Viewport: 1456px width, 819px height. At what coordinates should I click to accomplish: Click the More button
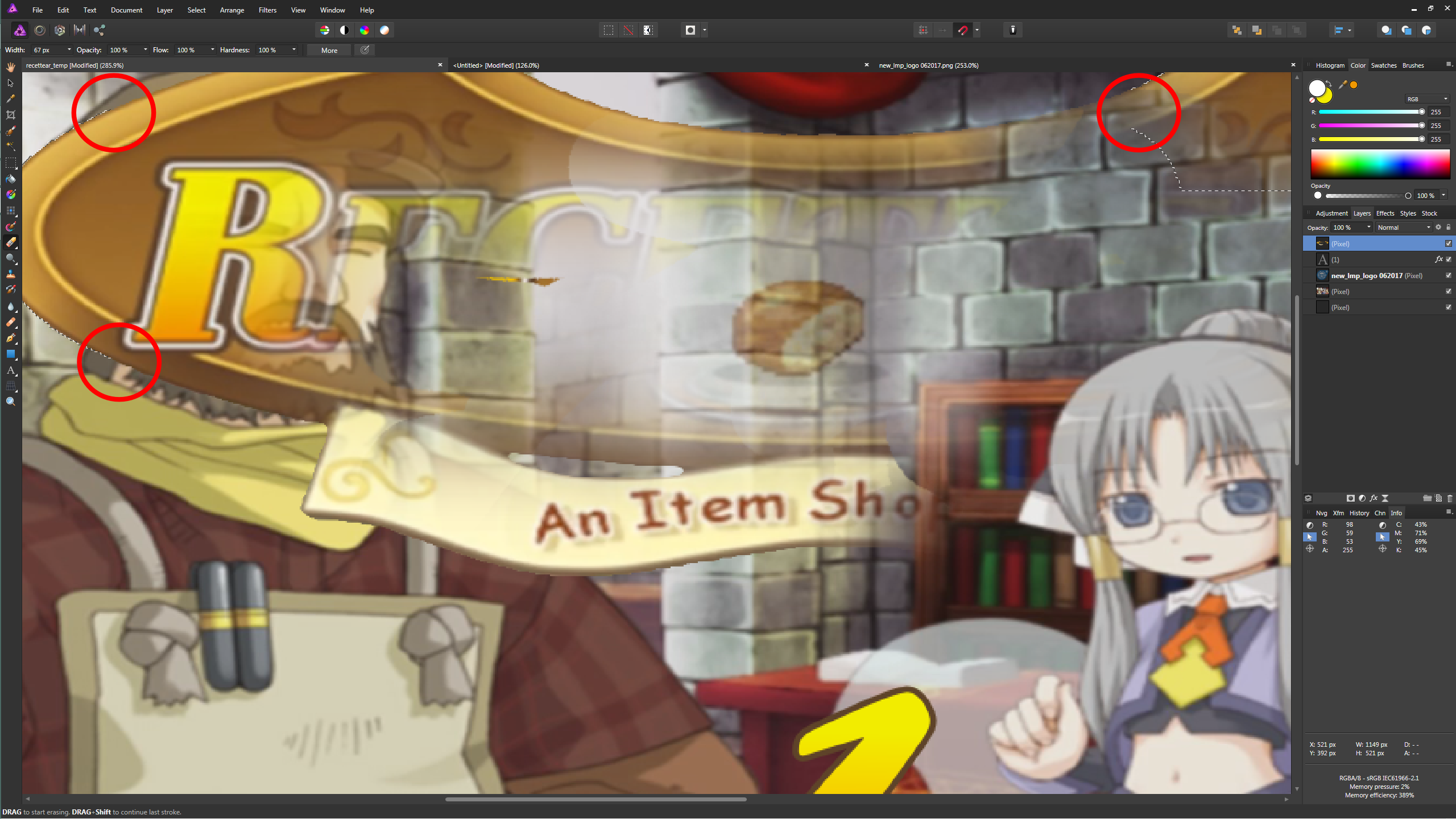[329, 50]
